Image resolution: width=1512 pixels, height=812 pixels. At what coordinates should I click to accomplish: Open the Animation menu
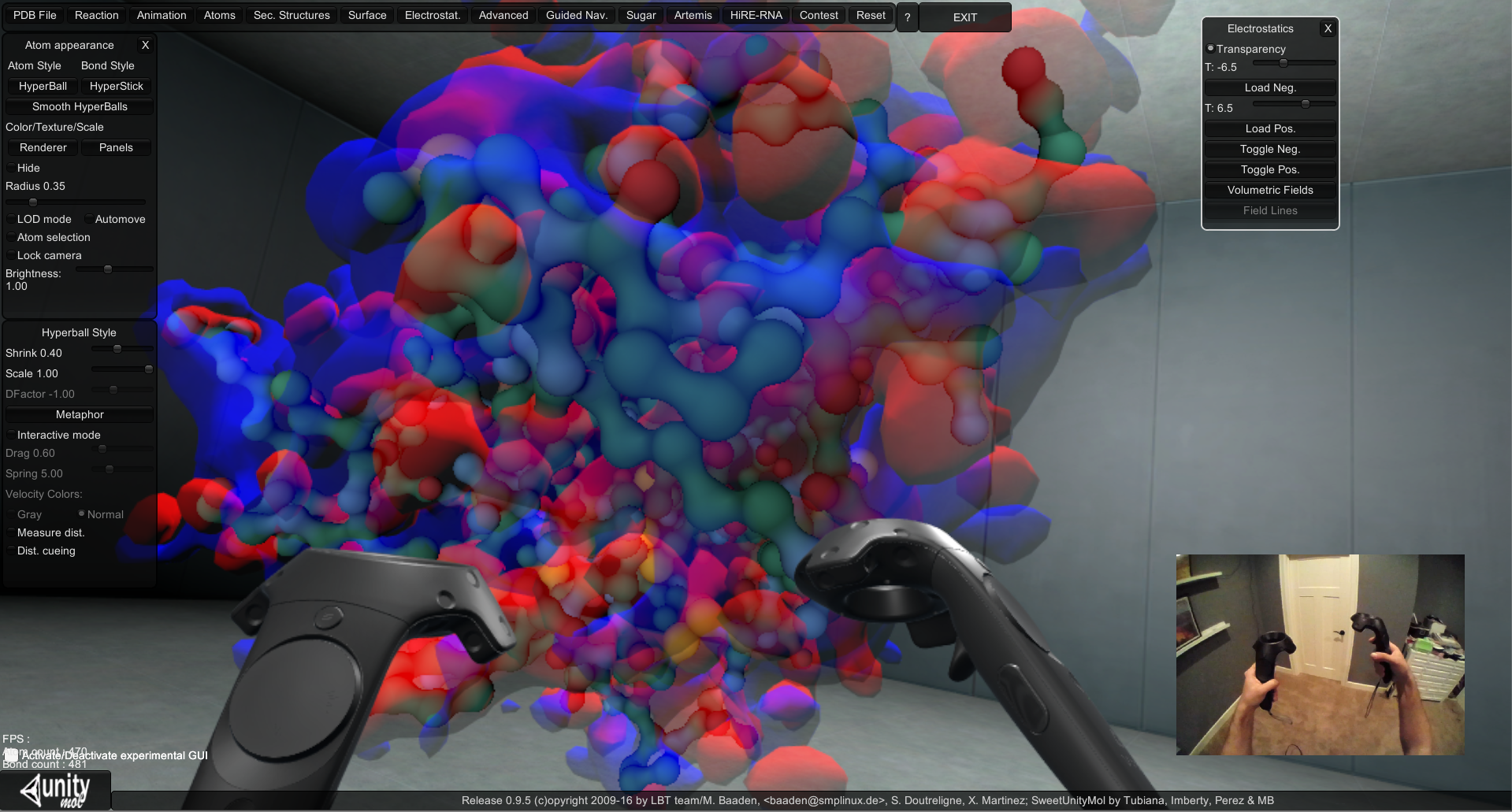pos(162,15)
